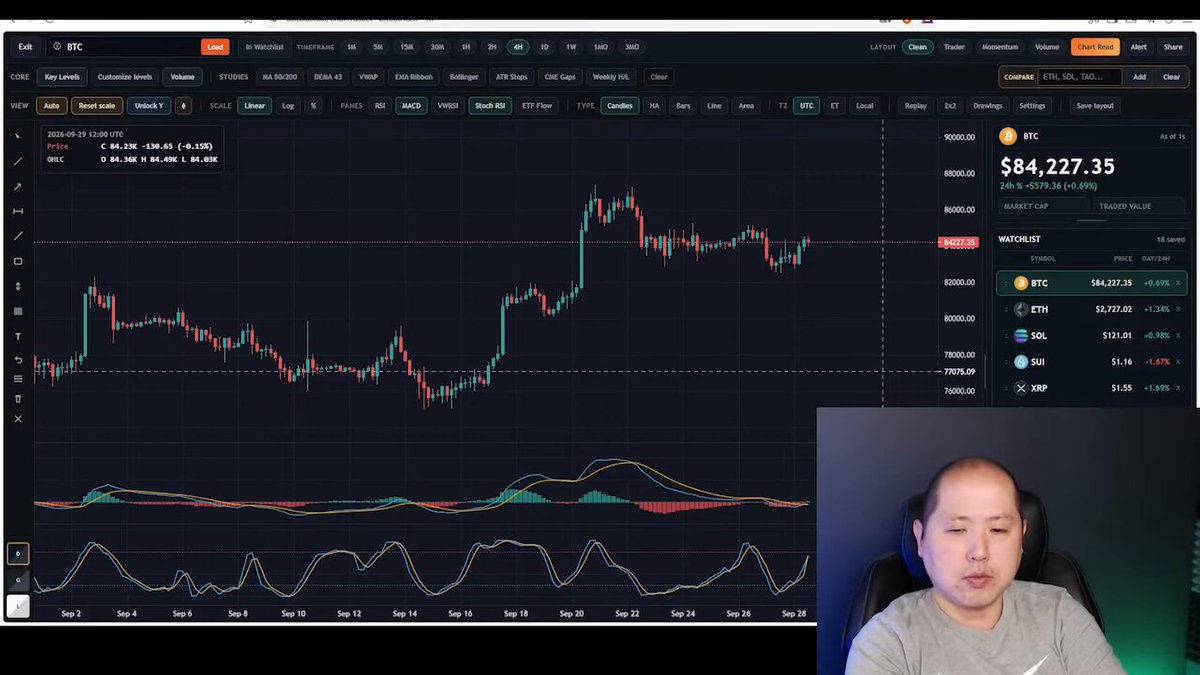Set time zone to Local
This screenshot has height=675, width=1200.
(865, 105)
